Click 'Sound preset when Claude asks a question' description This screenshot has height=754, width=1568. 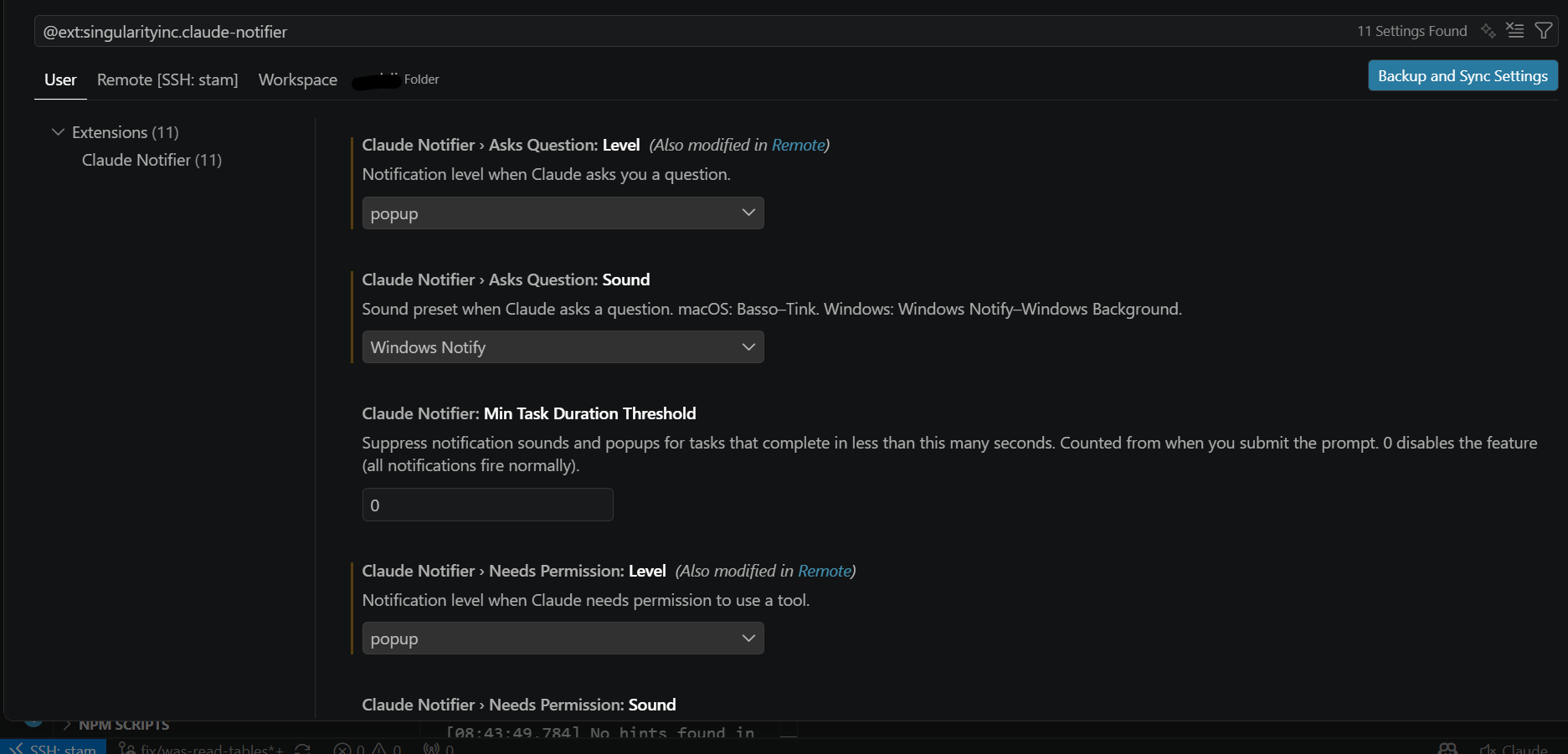pyautogui.click(x=772, y=309)
